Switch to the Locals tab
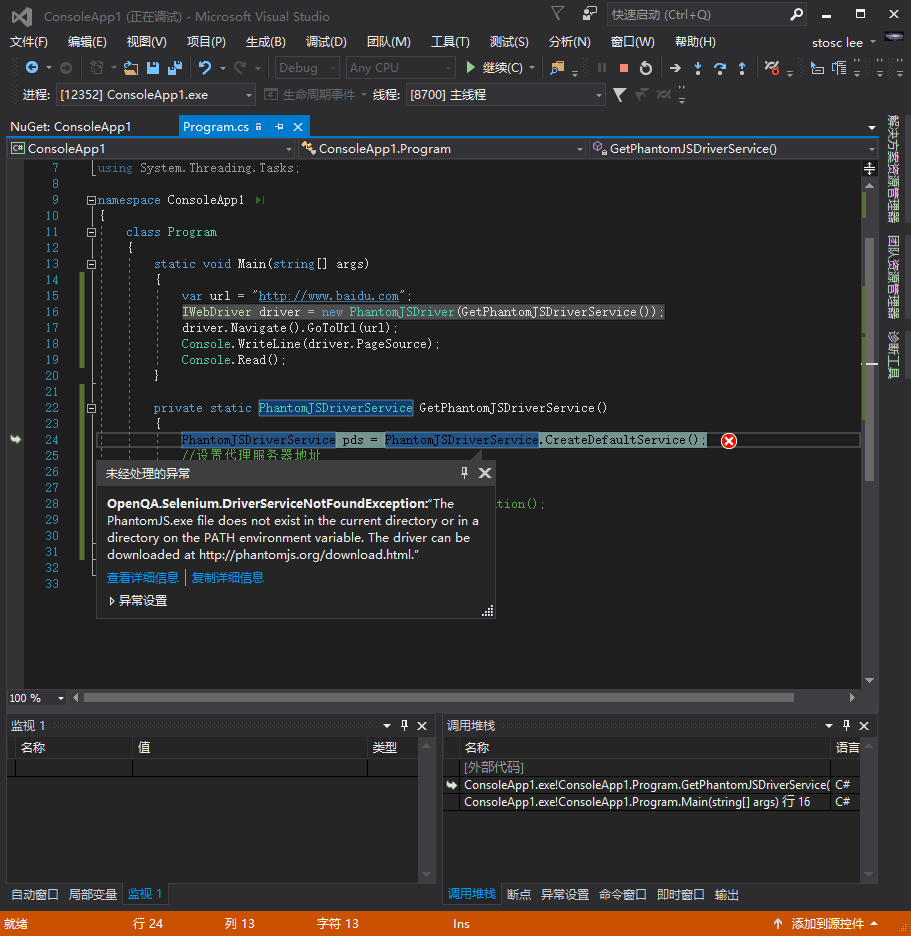The height and width of the screenshot is (936, 911). click(x=93, y=894)
